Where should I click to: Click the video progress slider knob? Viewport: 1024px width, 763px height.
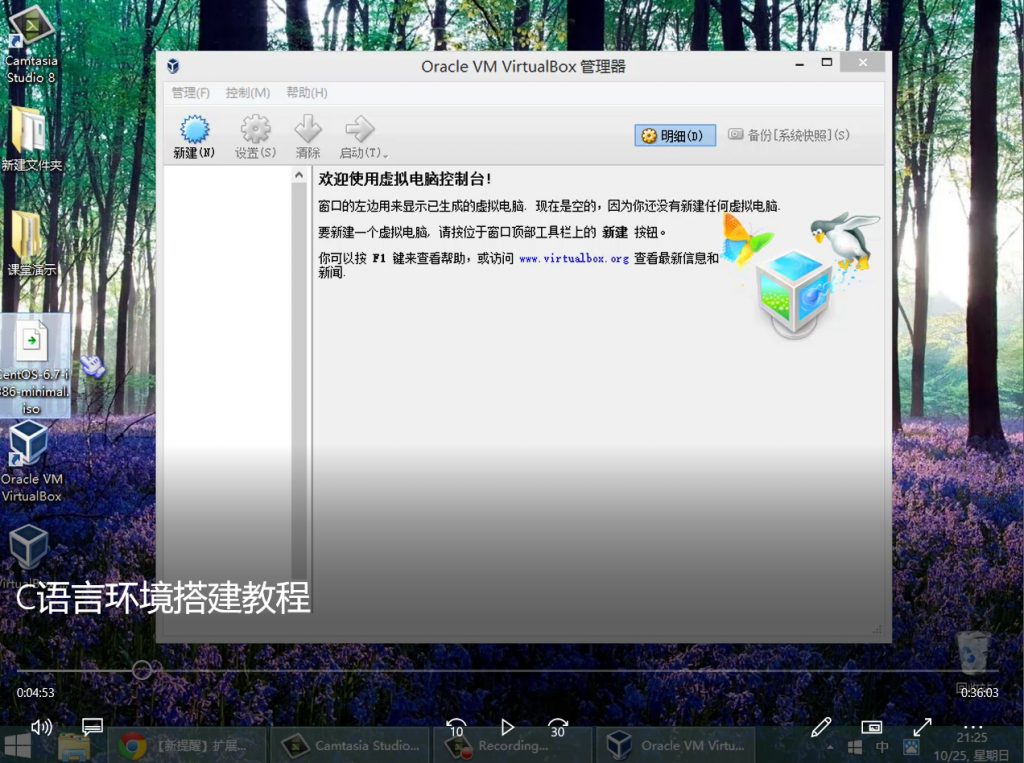[142, 670]
